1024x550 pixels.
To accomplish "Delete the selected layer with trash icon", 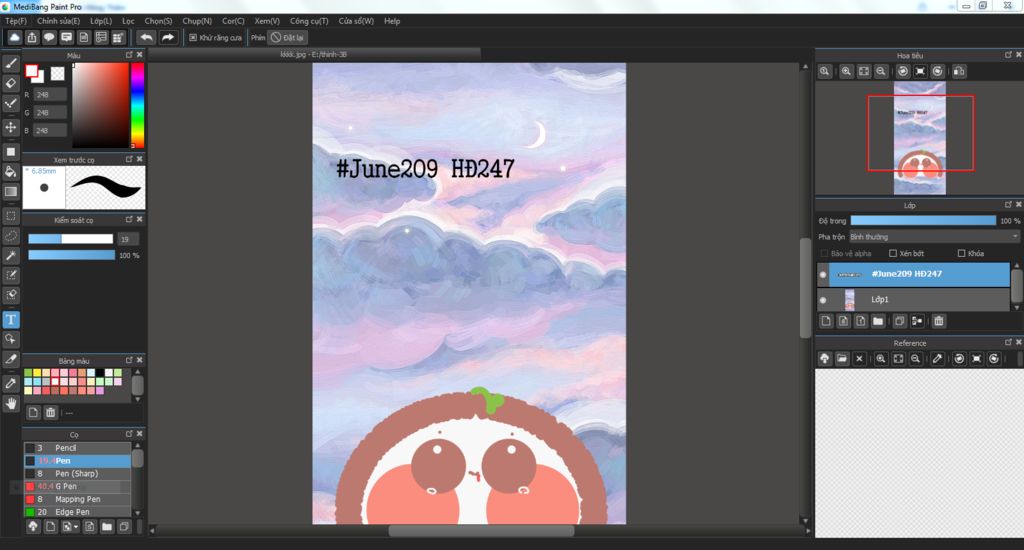I will (x=938, y=321).
